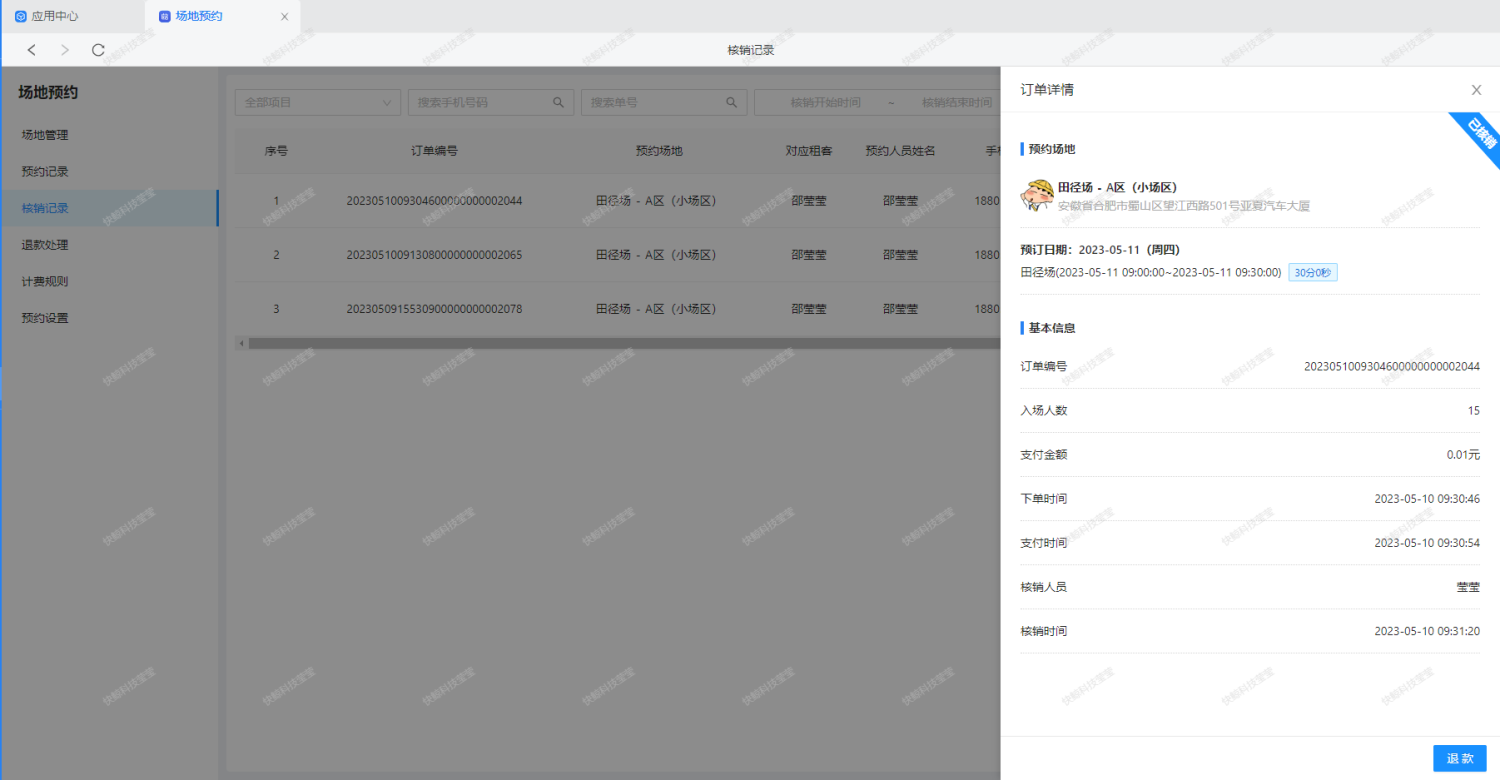
Task: Click the page refresh icon
Action: click(98, 50)
